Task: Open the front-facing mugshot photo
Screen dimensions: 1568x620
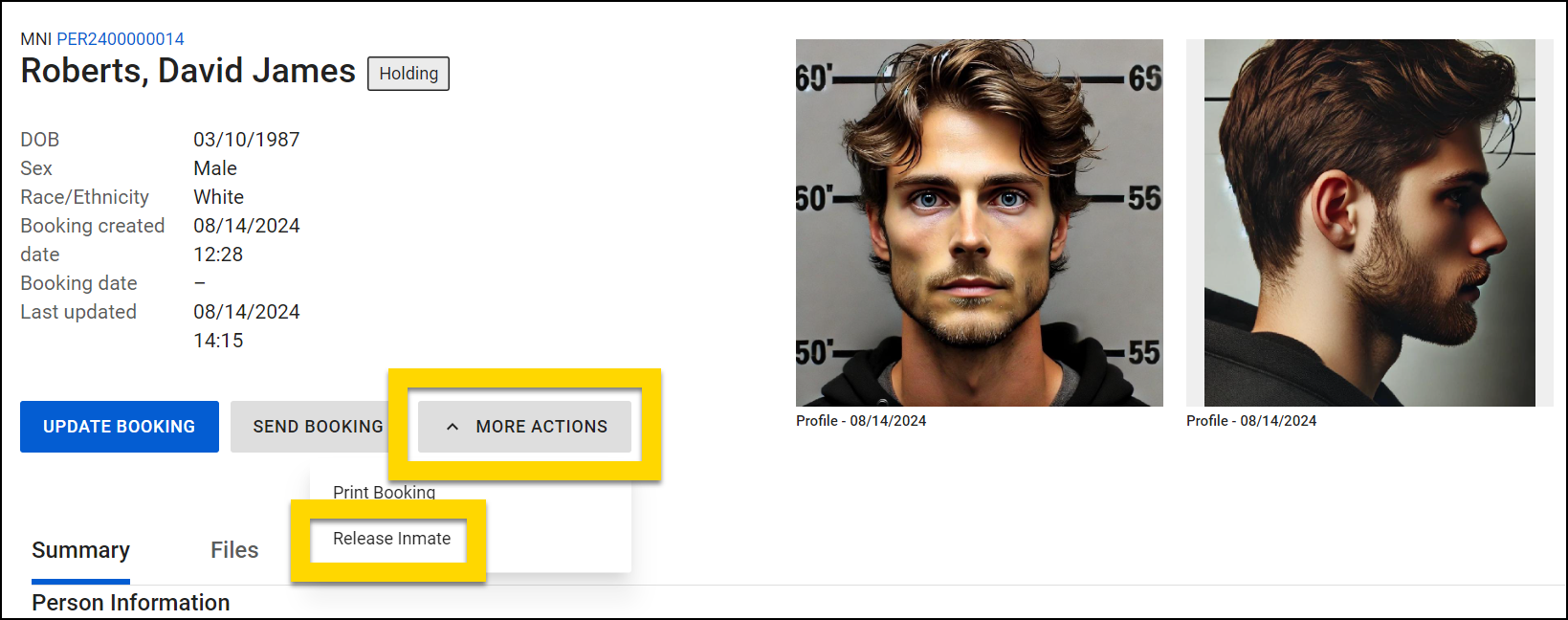Action: 980,223
